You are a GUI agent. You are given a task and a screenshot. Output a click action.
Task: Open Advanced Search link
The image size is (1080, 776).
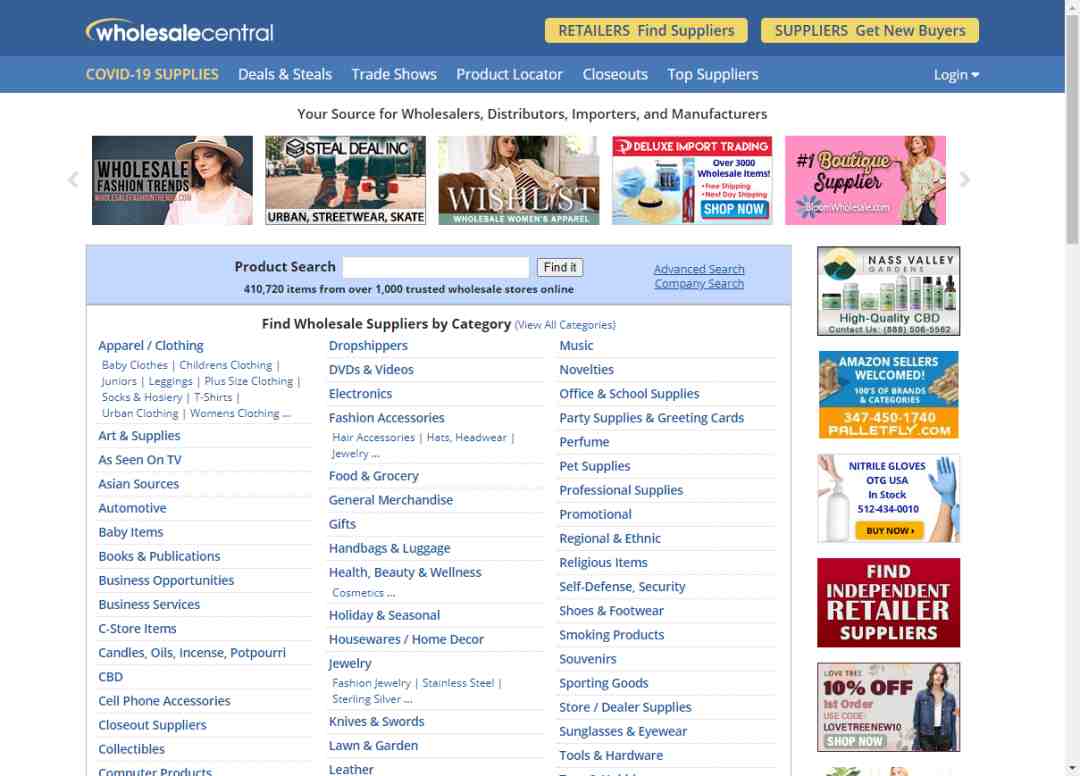[x=699, y=269]
